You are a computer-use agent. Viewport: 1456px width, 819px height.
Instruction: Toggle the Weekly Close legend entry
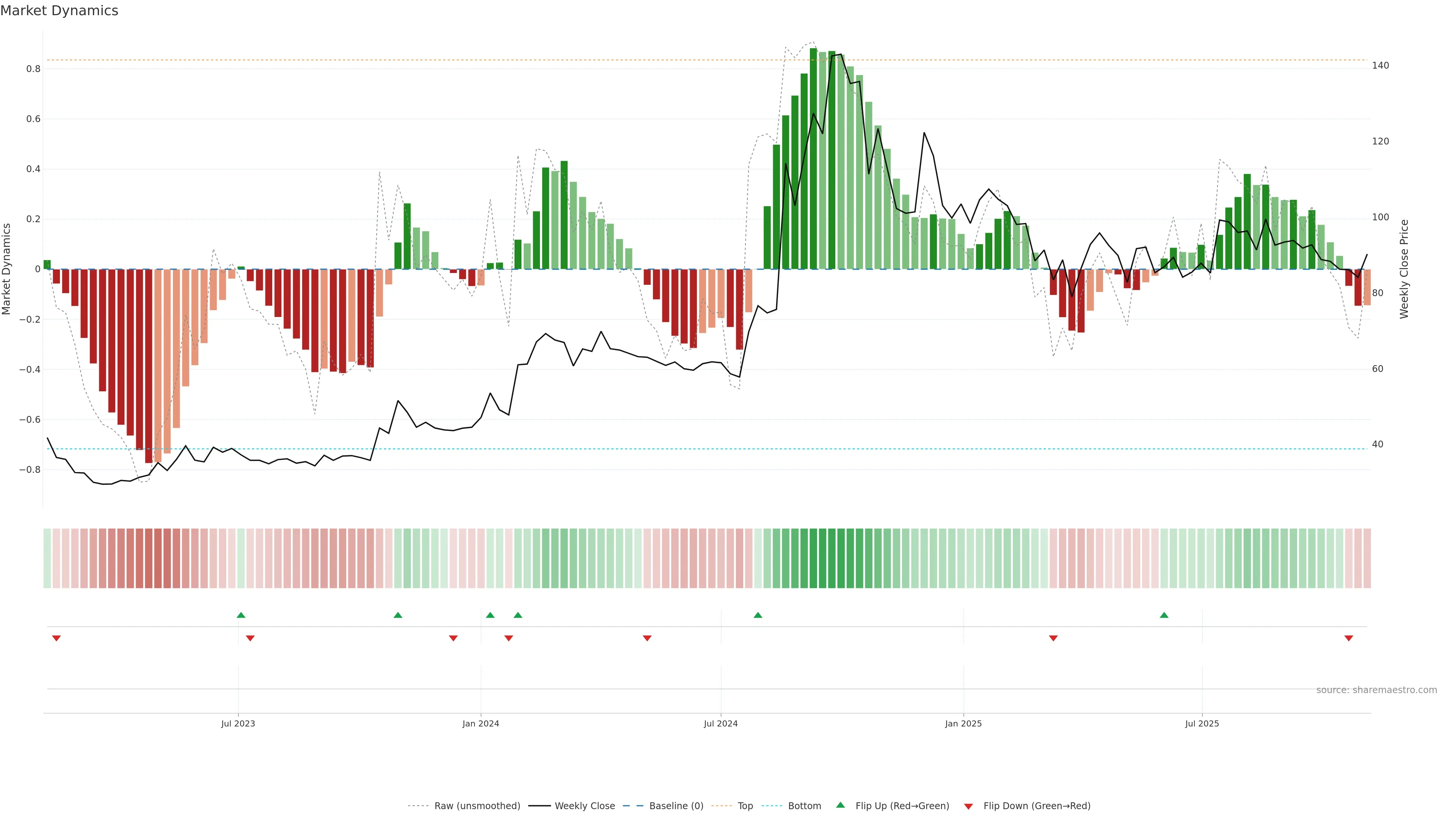(584, 806)
